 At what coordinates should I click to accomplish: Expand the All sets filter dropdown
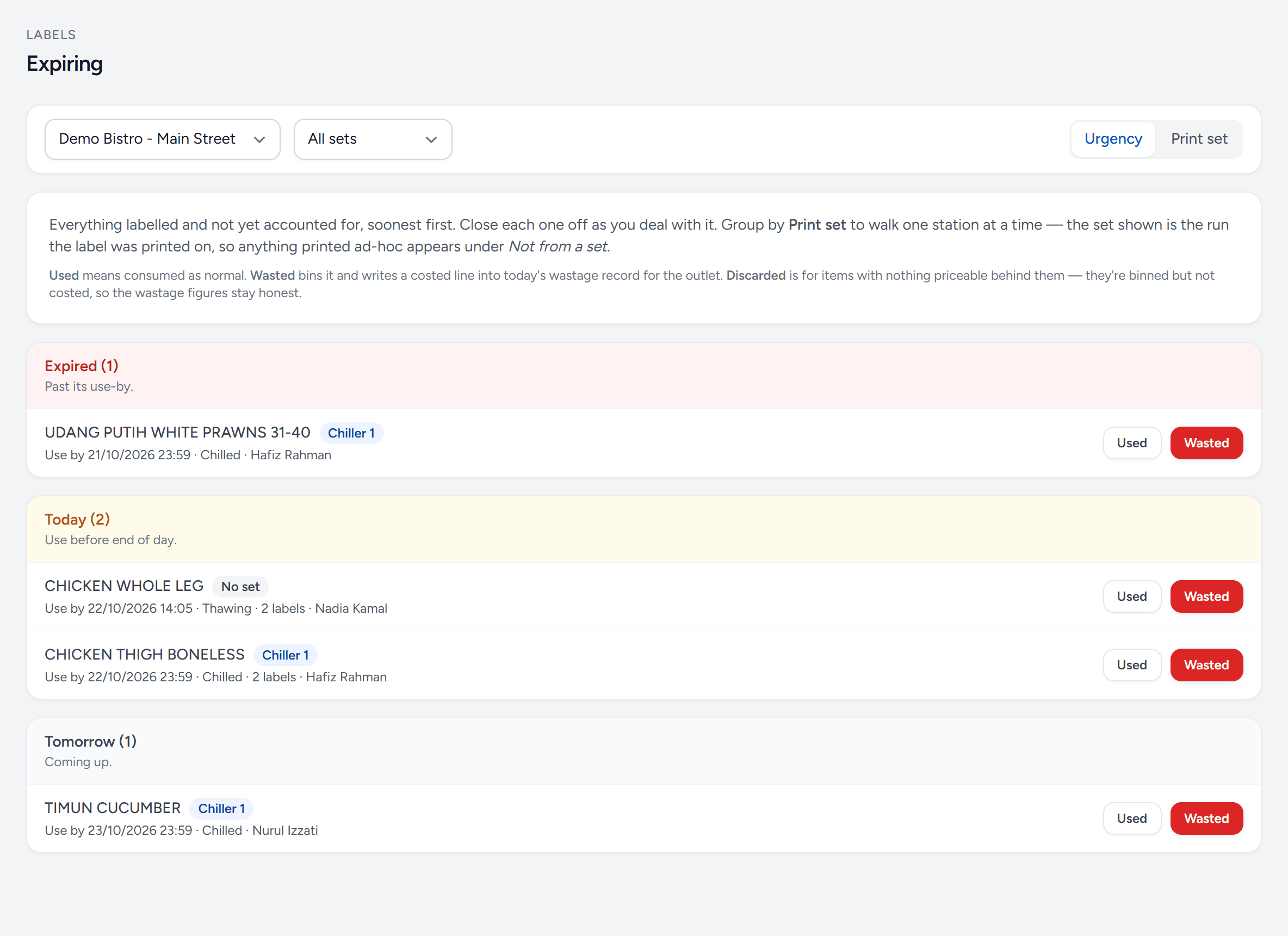coord(373,139)
